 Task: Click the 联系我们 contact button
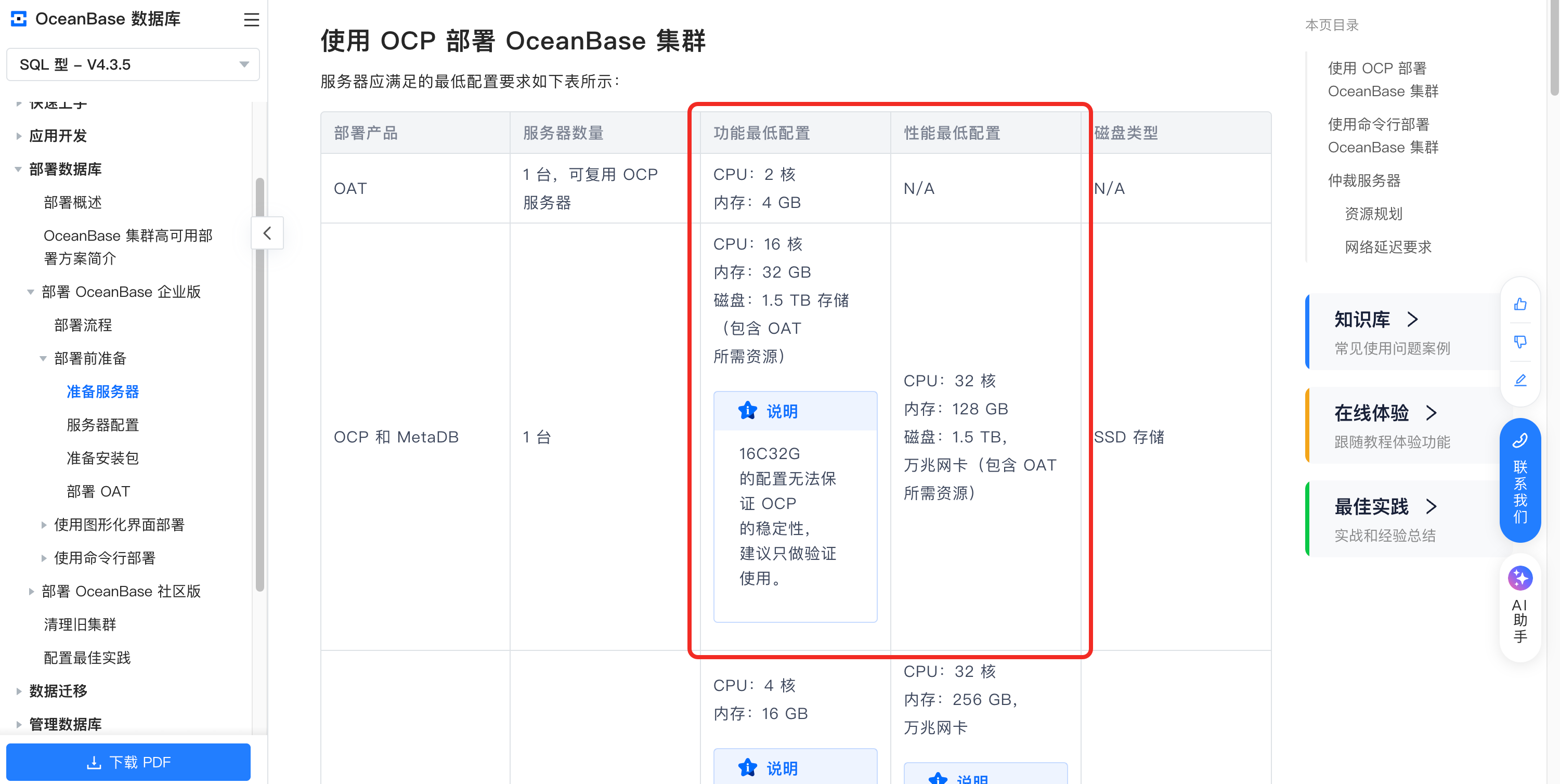coord(1520,480)
